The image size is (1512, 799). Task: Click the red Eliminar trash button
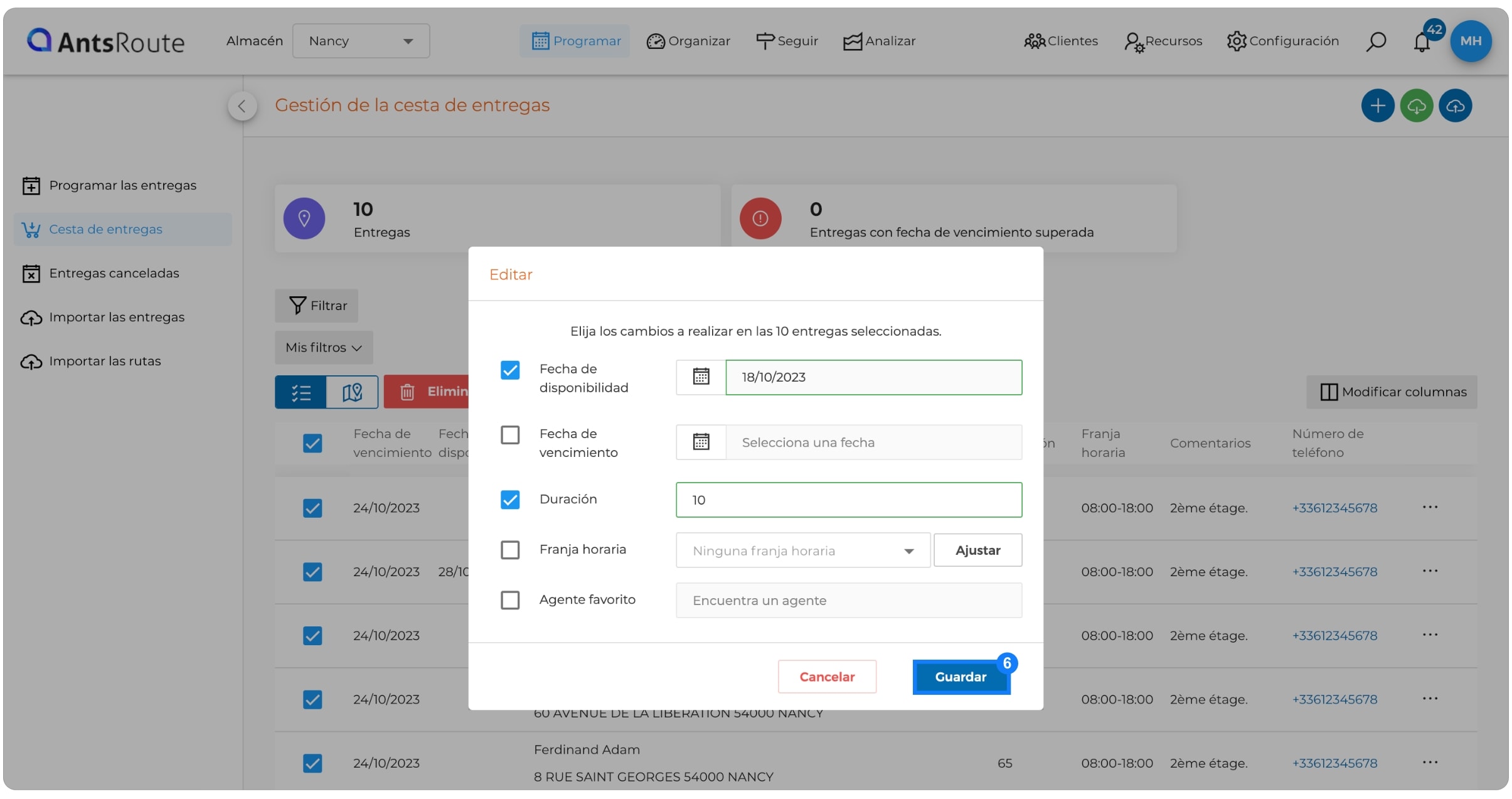[427, 392]
